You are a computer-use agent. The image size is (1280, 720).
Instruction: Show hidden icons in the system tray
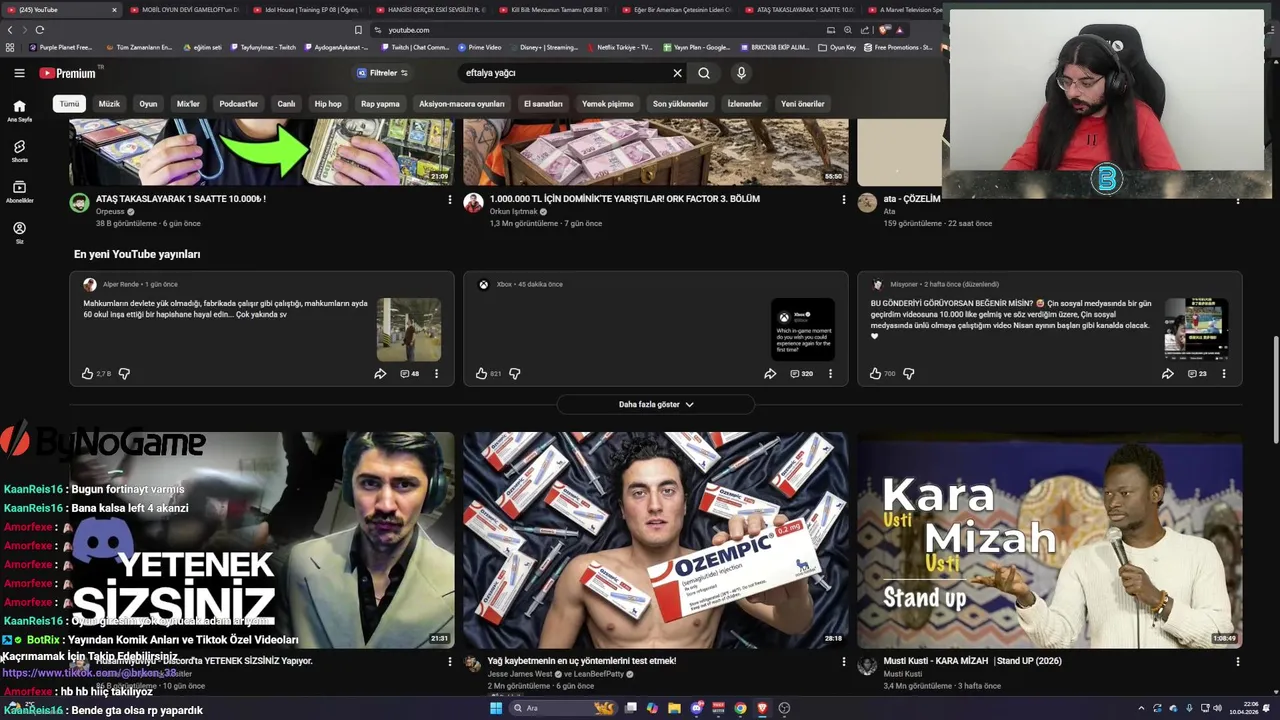1141,708
